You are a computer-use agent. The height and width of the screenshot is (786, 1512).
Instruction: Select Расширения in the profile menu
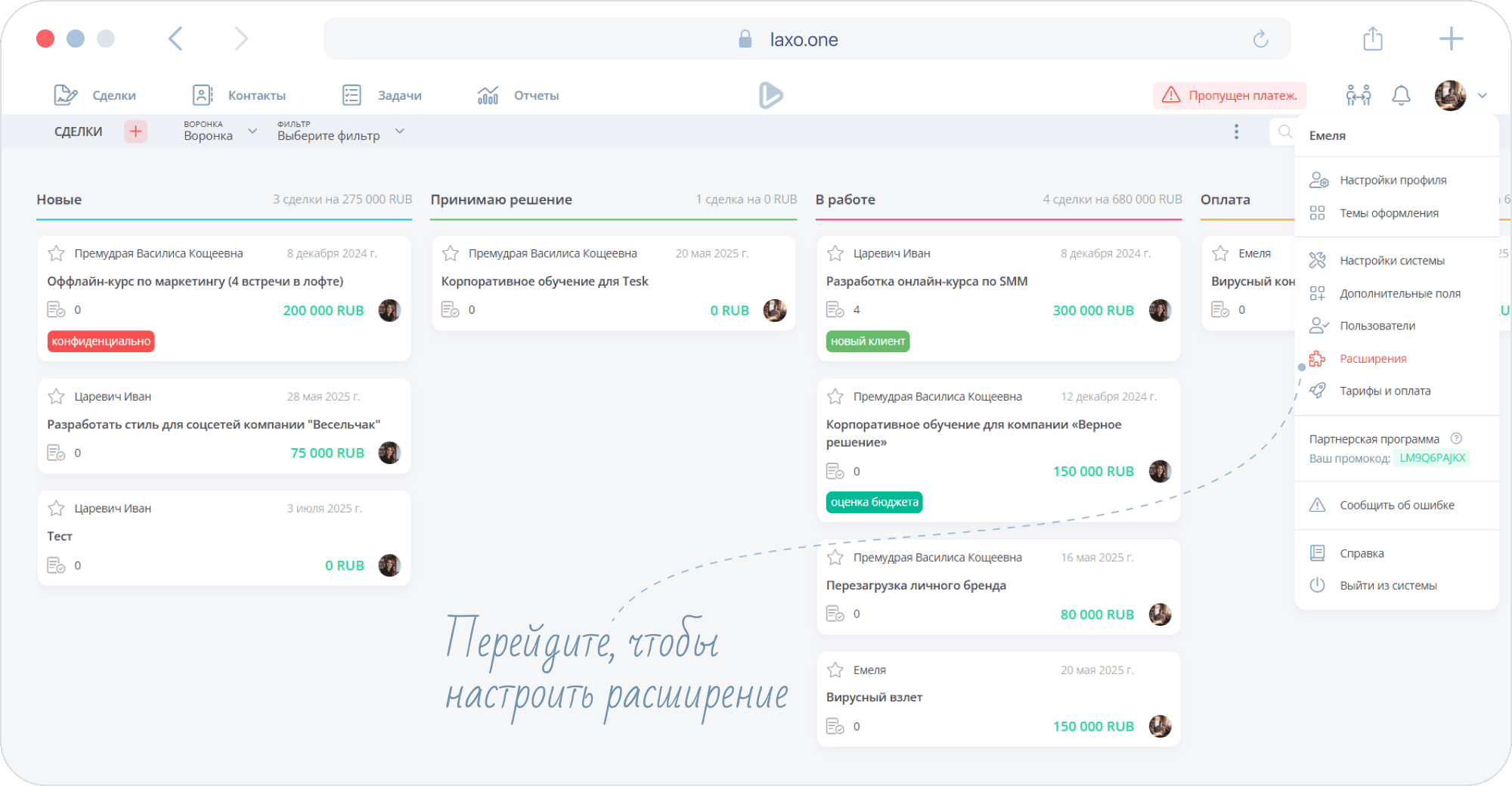(1373, 358)
